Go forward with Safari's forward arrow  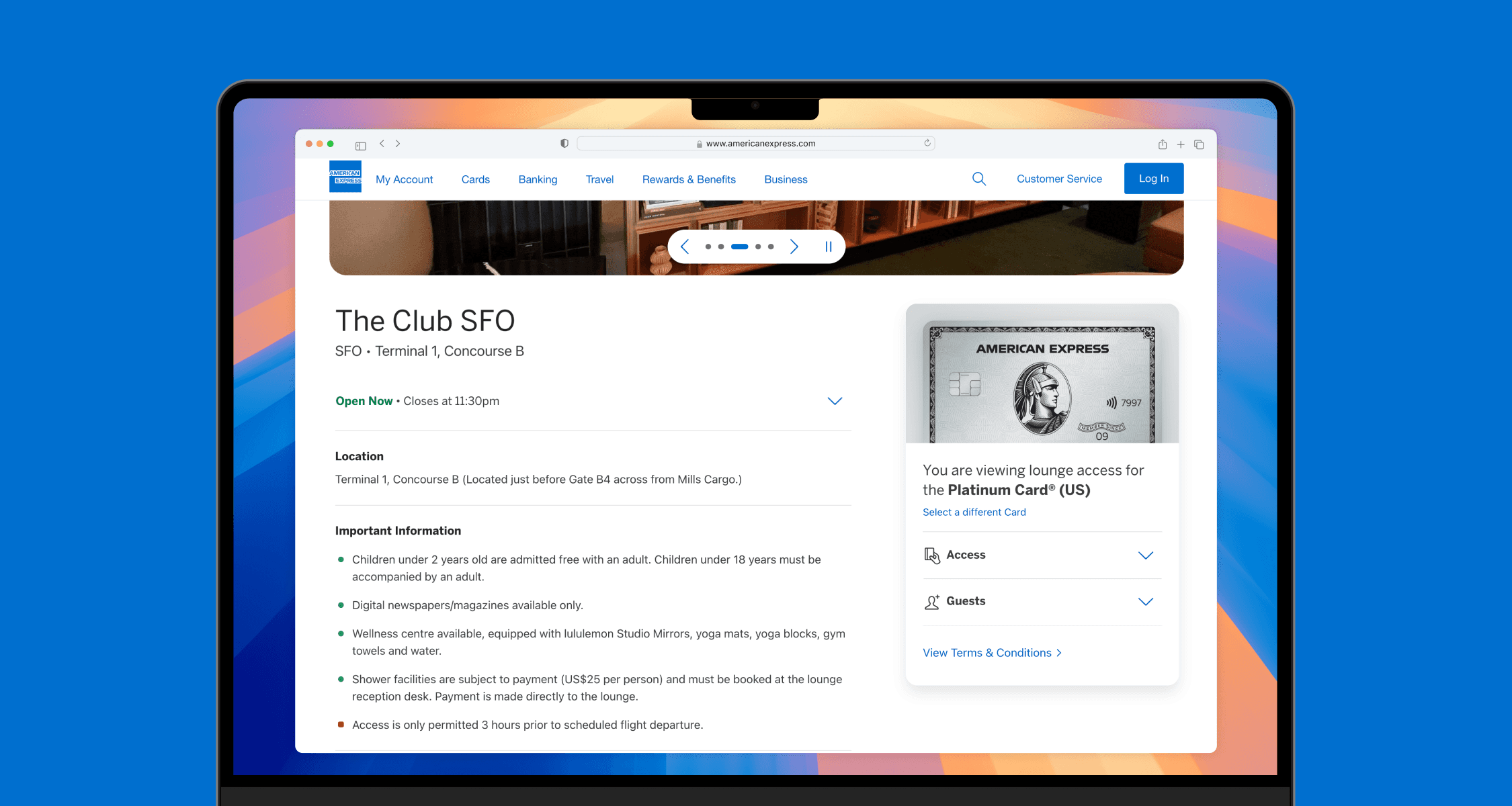click(398, 144)
